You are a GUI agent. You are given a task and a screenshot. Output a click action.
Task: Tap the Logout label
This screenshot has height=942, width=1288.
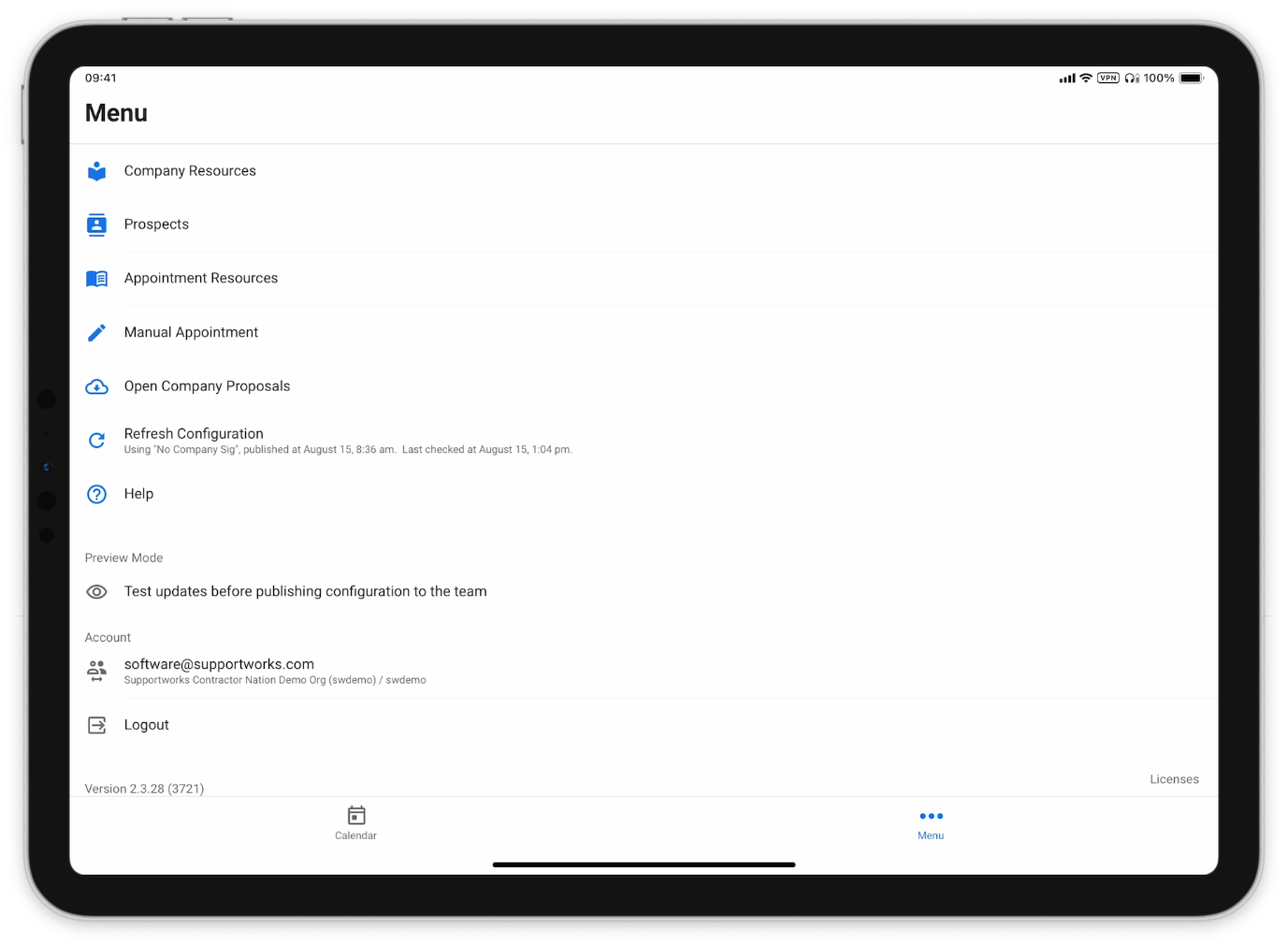(147, 725)
